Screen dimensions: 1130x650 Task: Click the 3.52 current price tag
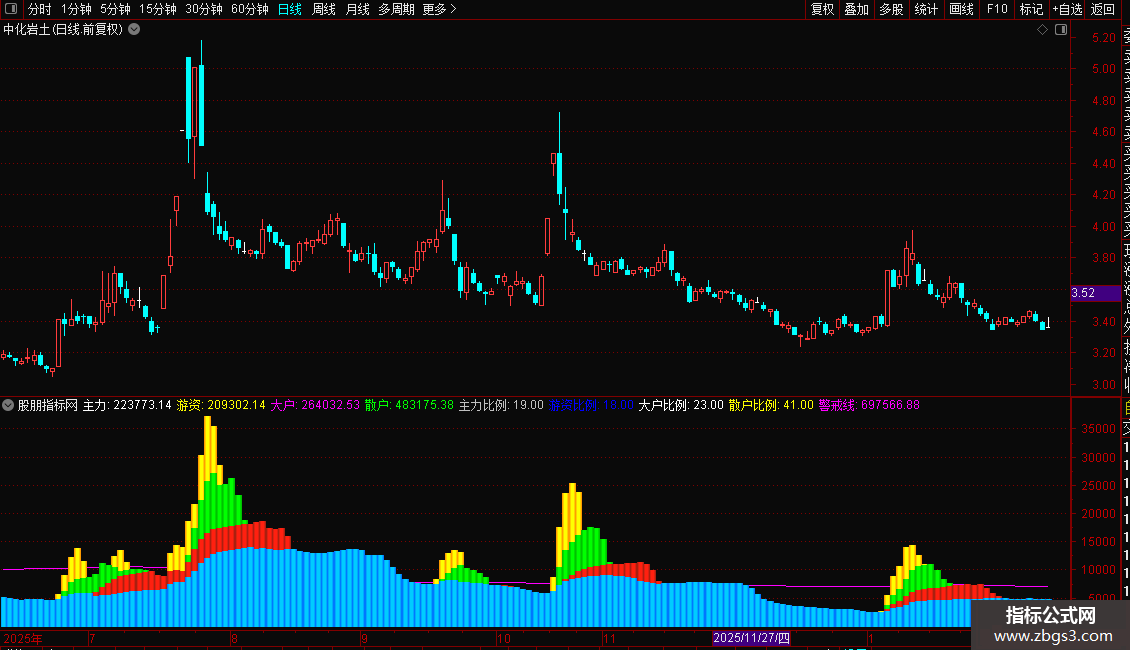tap(1095, 293)
